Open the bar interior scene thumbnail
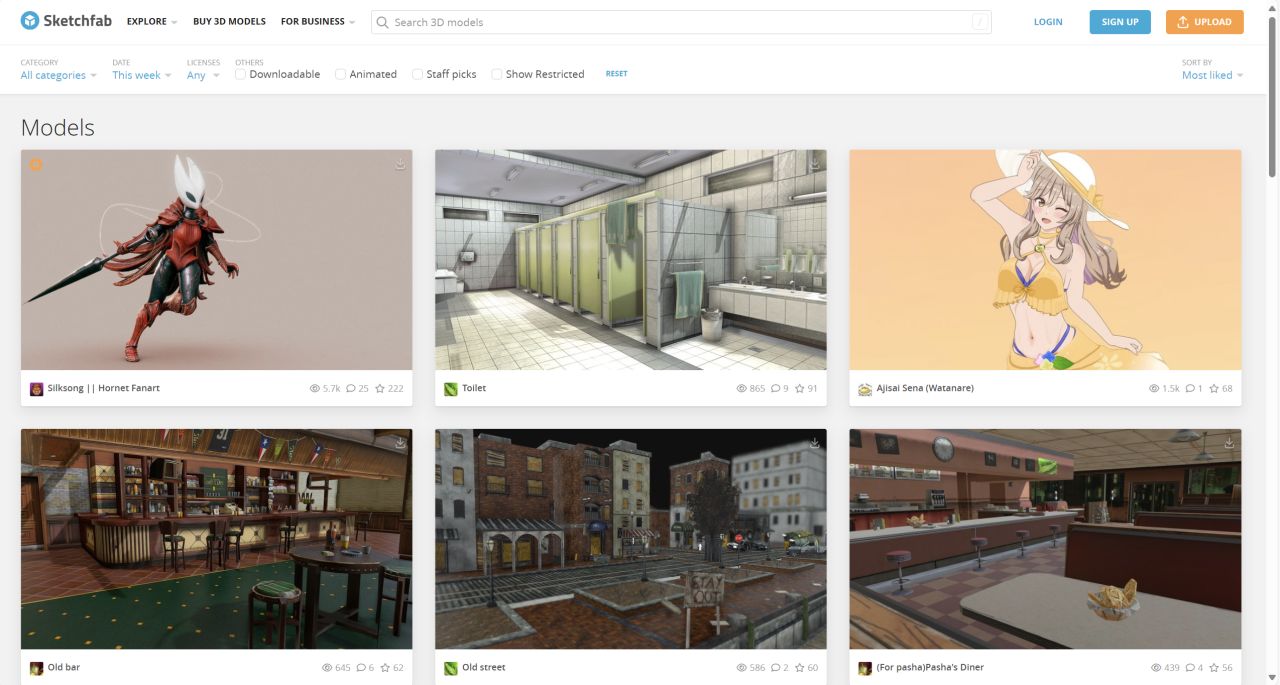This screenshot has height=685, width=1280. (x=217, y=539)
